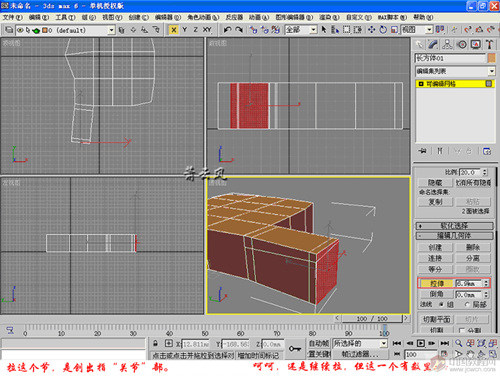Expand the Soft Selection rollout

tap(455, 226)
